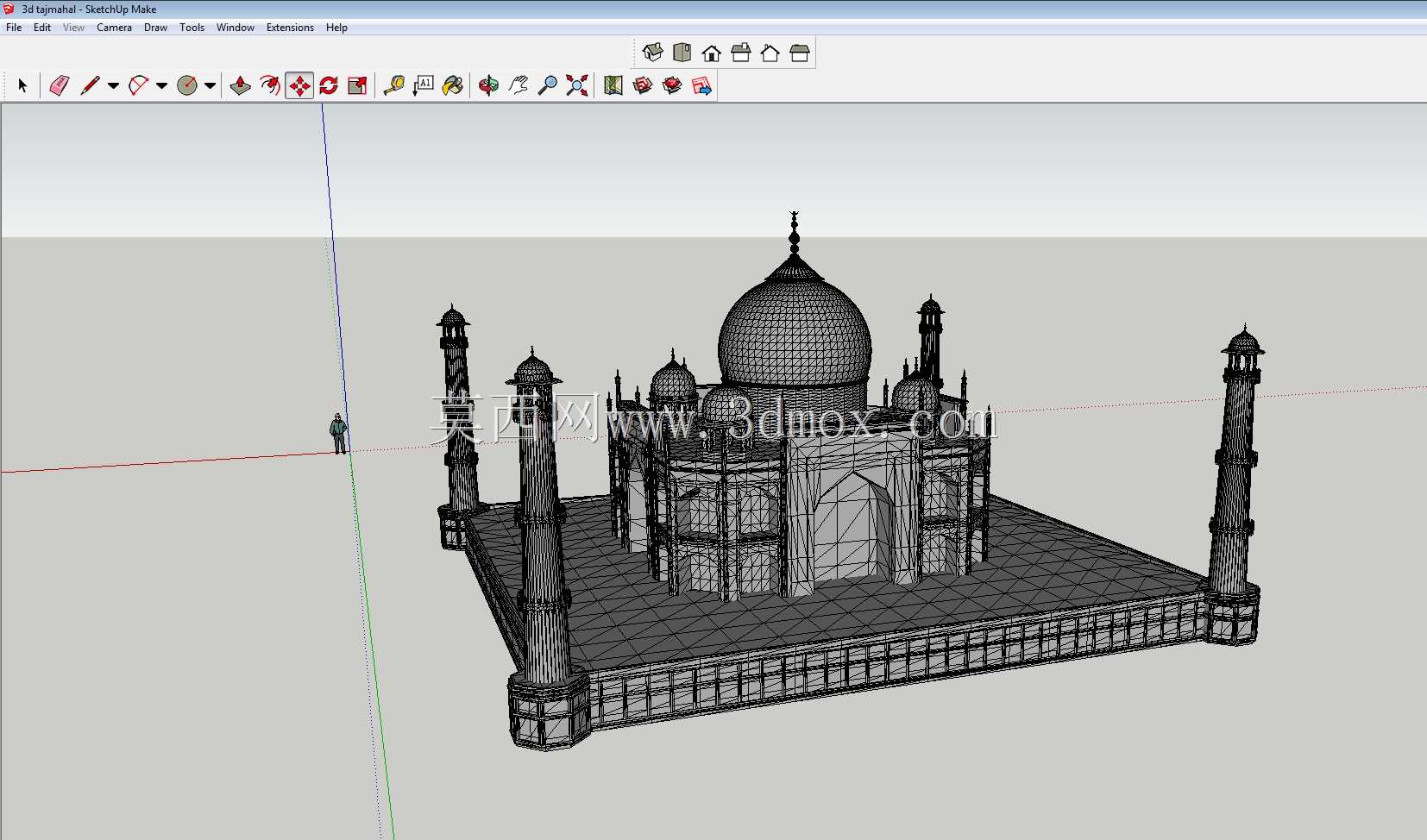Choose the Zoom magnifier tool
Image resolution: width=1427 pixels, height=840 pixels.
click(x=548, y=85)
